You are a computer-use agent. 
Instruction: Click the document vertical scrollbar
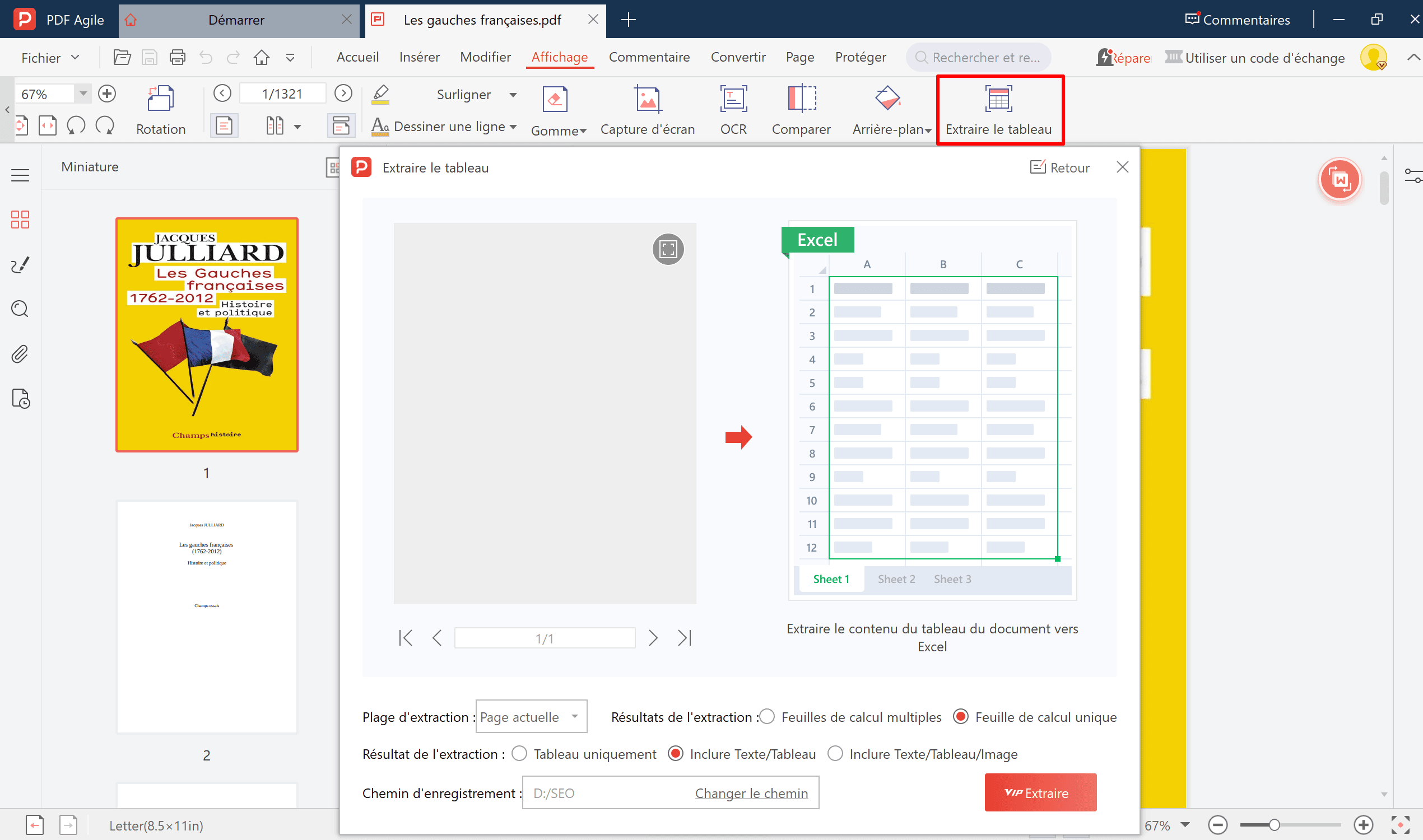(1384, 188)
